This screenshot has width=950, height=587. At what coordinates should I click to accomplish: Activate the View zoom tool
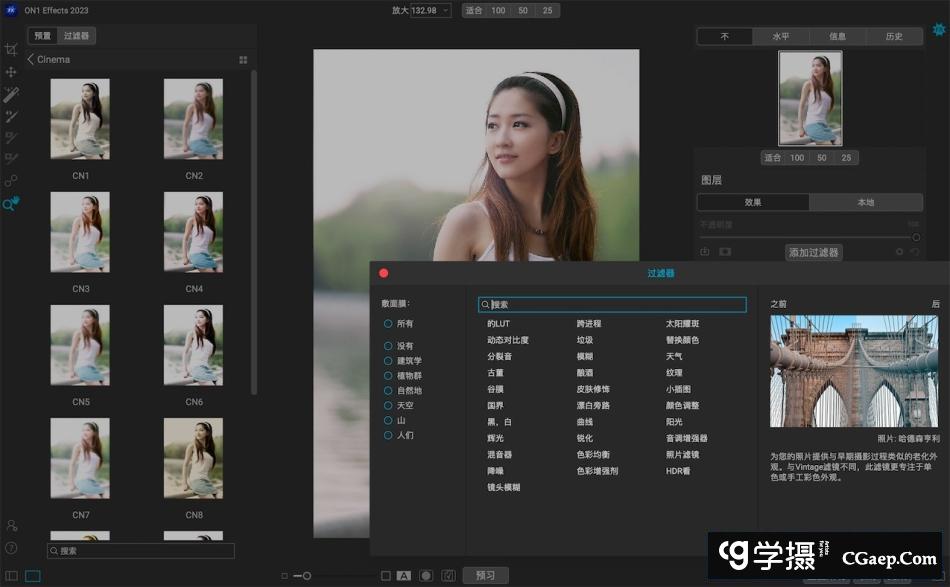[x=10, y=204]
